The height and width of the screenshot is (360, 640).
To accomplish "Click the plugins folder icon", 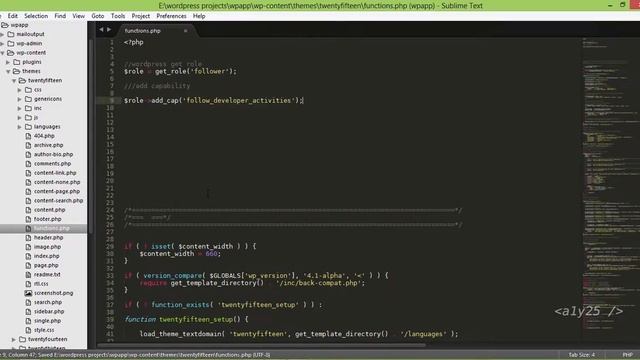I will click(x=17, y=62).
